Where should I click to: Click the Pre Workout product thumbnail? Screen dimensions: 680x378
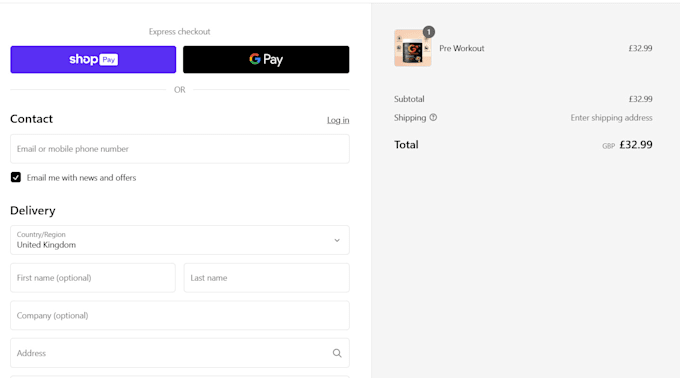(412, 48)
